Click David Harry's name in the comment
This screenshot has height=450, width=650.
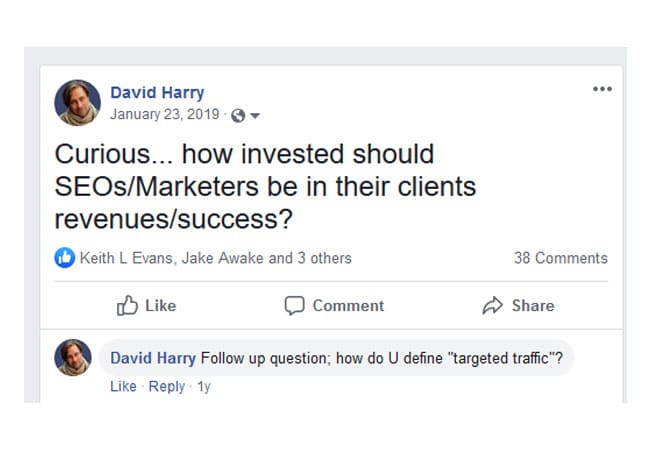click(153, 358)
